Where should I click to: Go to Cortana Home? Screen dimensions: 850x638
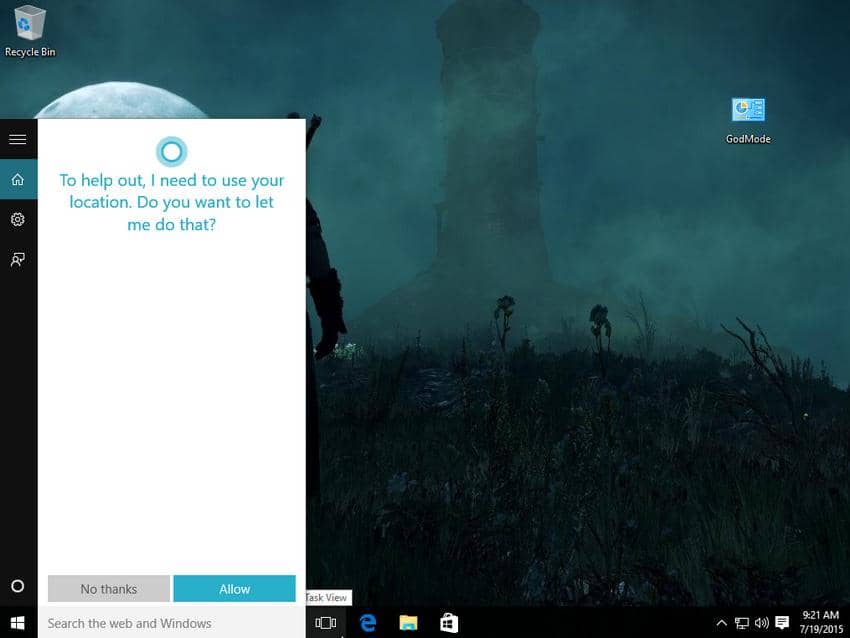pyautogui.click(x=17, y=180)
